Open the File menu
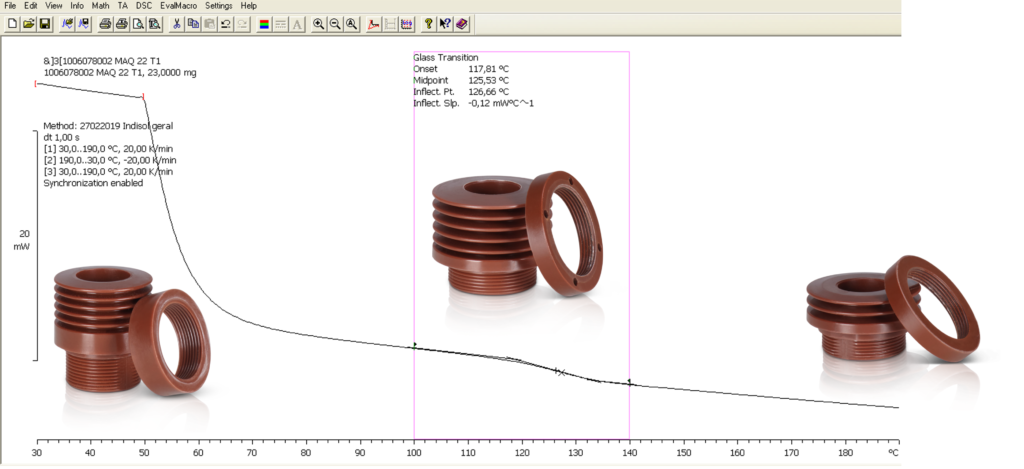 11,6
